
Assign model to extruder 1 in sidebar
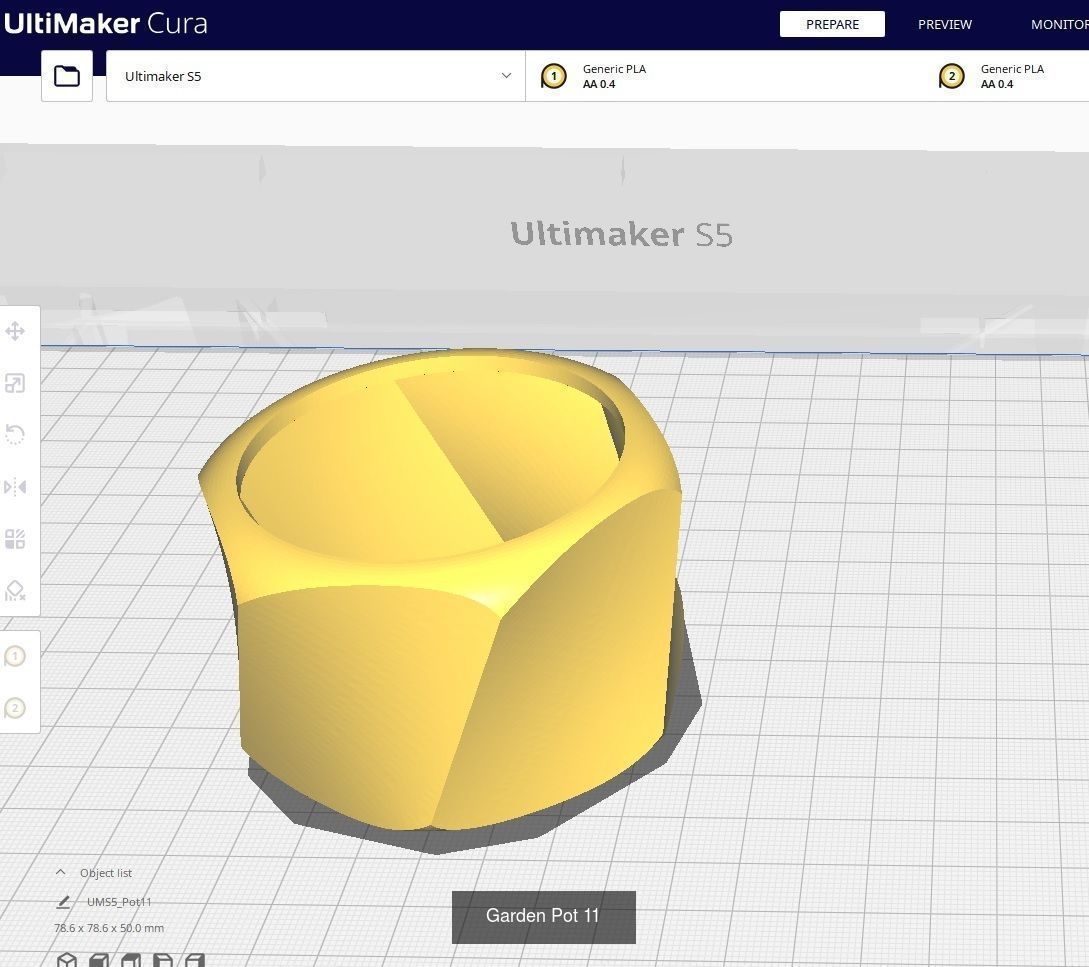coord(15,656)
